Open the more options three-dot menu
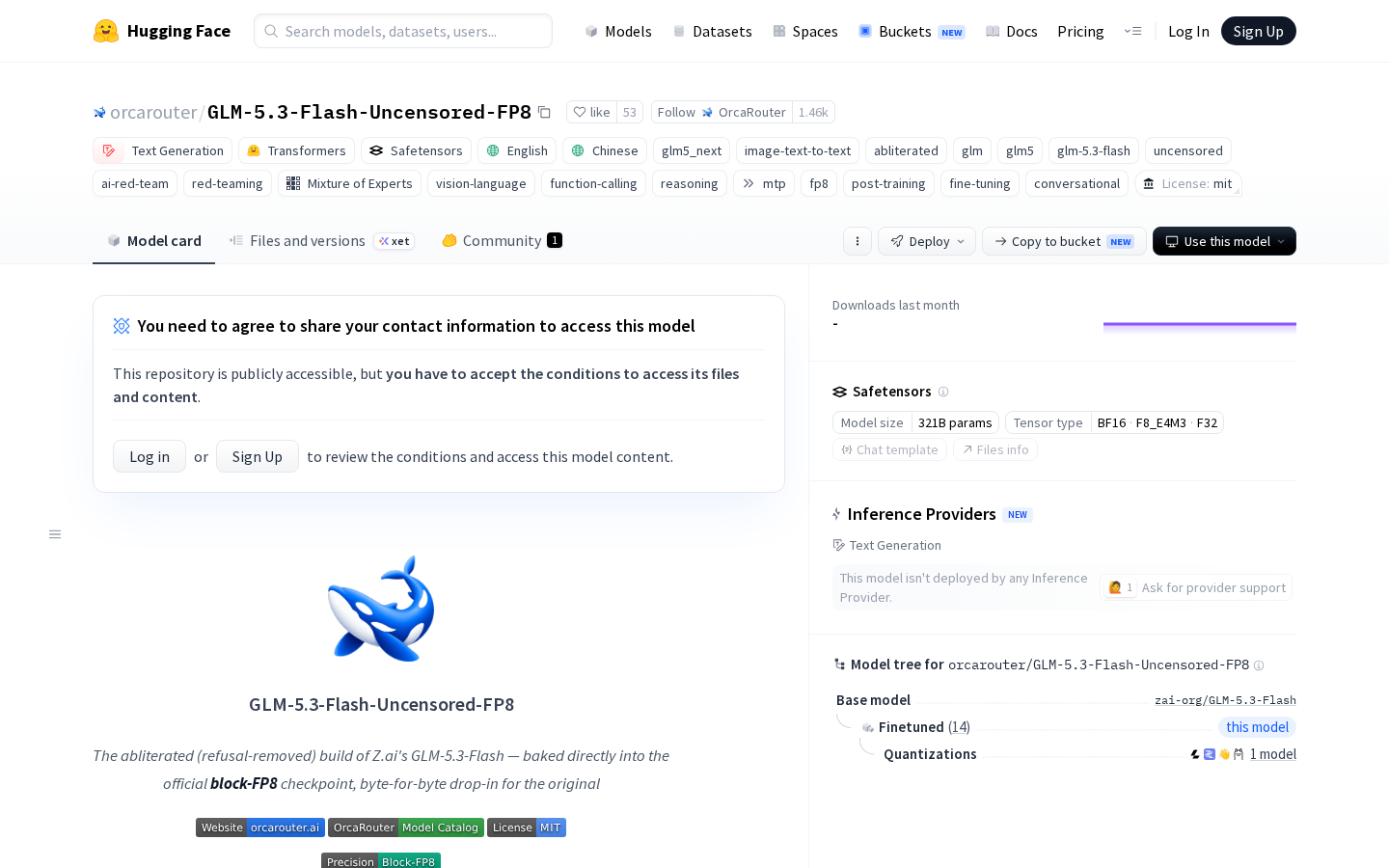Viewport: 1389px width, 868px height. (x=858, y=241)
